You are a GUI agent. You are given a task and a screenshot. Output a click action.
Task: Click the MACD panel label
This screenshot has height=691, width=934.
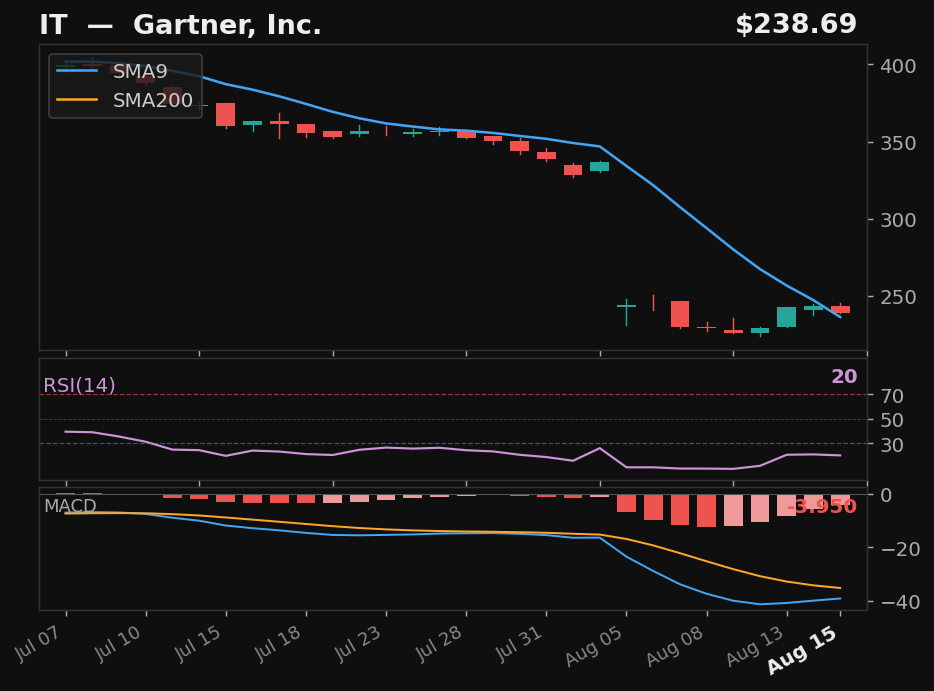pos(70,506)
